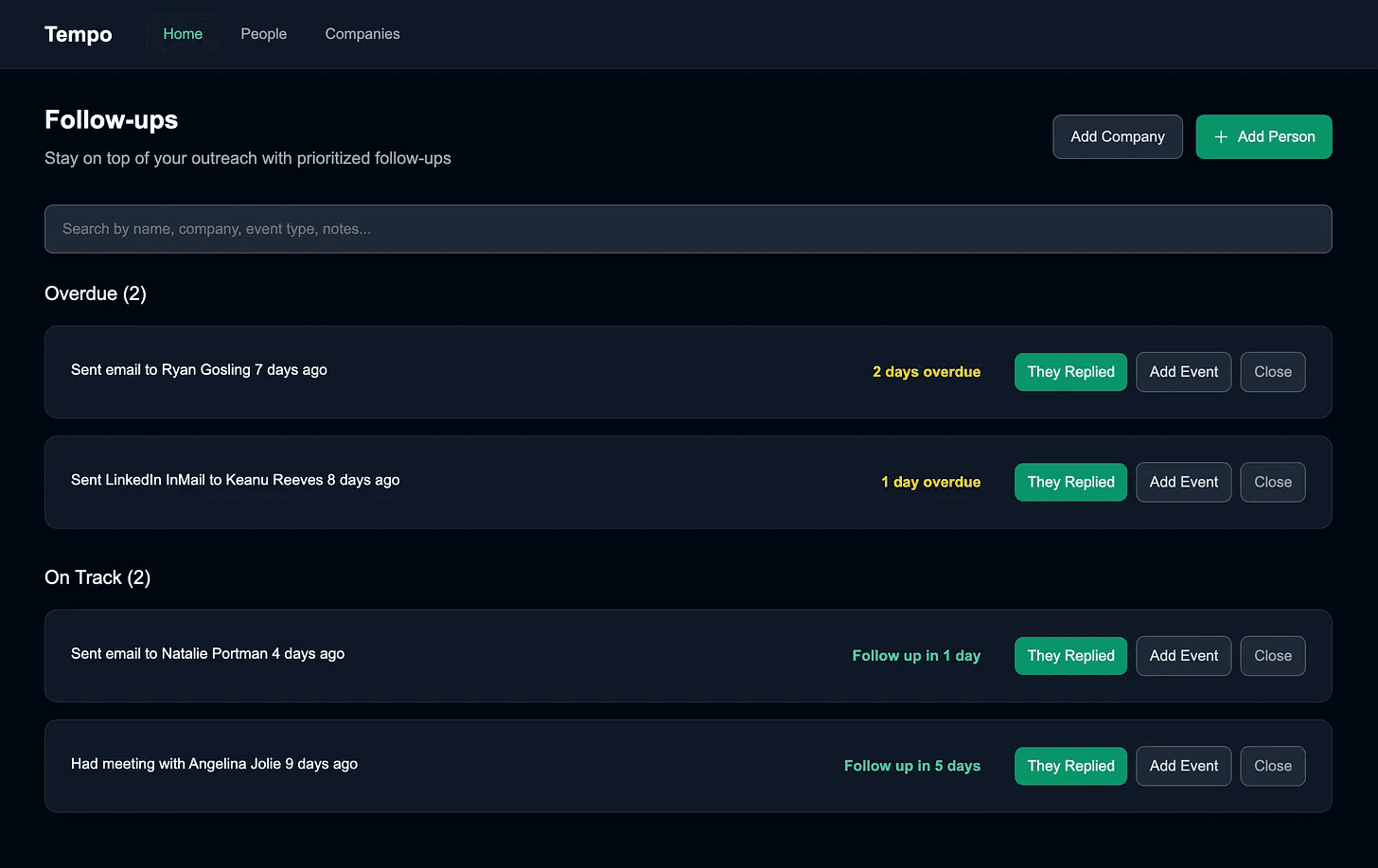Mark Keanu Reeves as They Replied
The image size is (1378, 868).
click(1070, 482)
